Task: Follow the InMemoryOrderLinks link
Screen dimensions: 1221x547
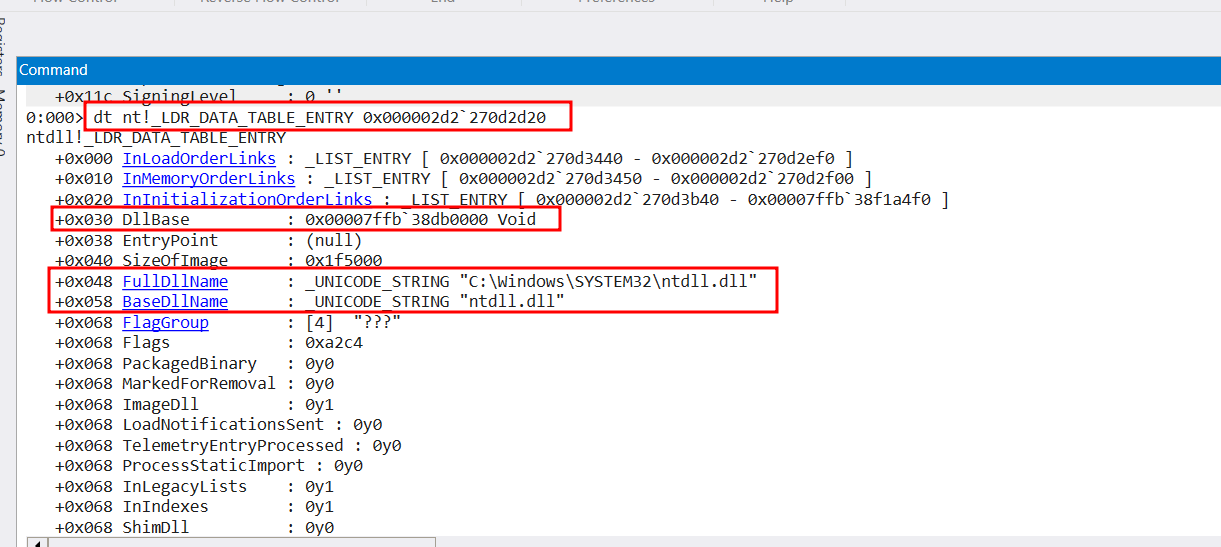Action: point(208,178)
